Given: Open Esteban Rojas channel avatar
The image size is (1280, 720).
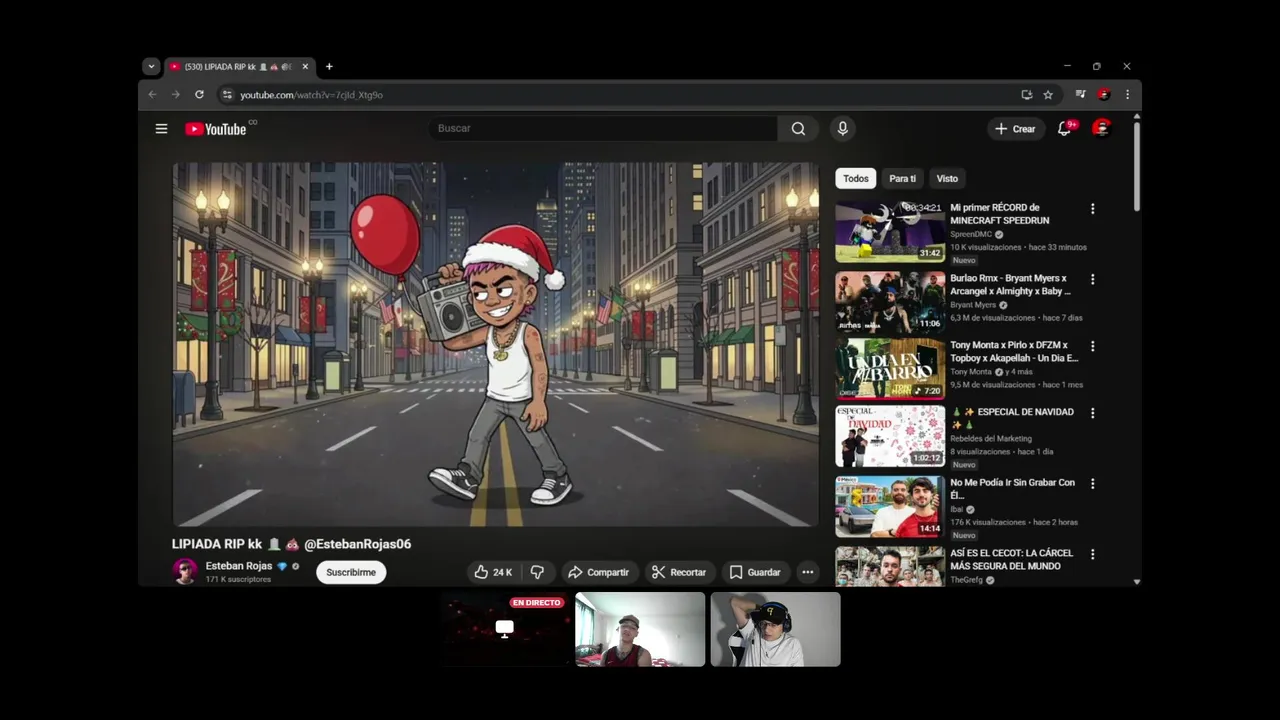Looking at the screenshot, I should 185,571.
